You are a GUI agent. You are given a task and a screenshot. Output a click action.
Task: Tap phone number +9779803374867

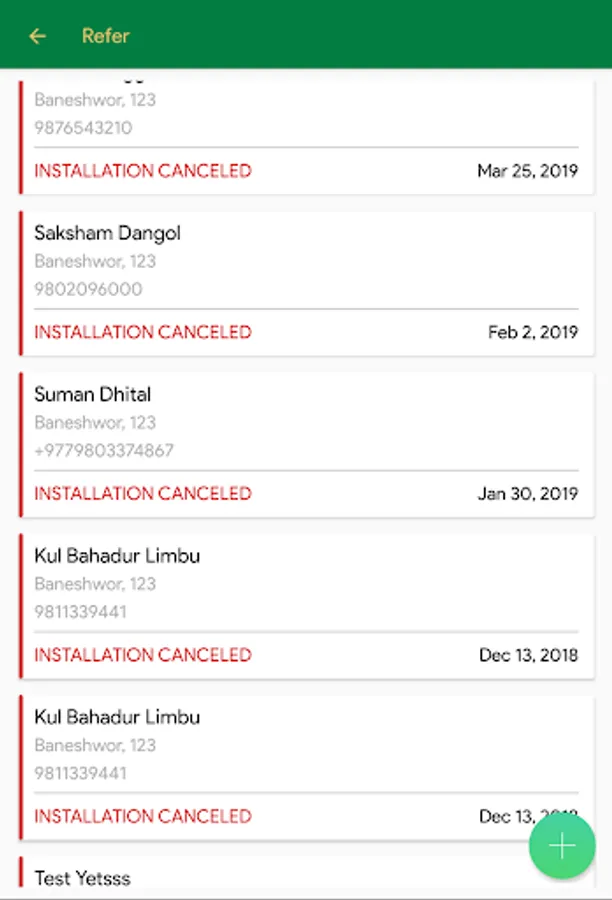click(104, 450)
